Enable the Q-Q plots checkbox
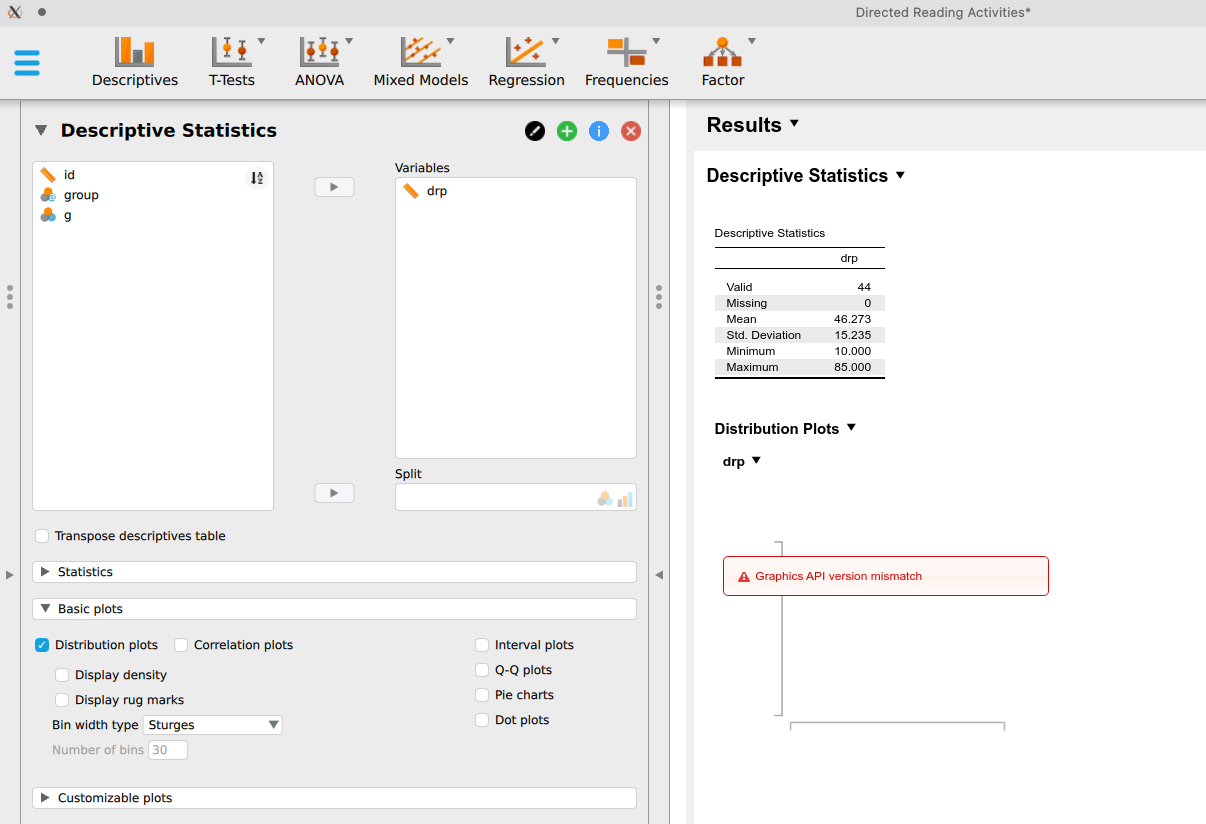Viewport: 1206px width, 824px height. tap(481, 670)
